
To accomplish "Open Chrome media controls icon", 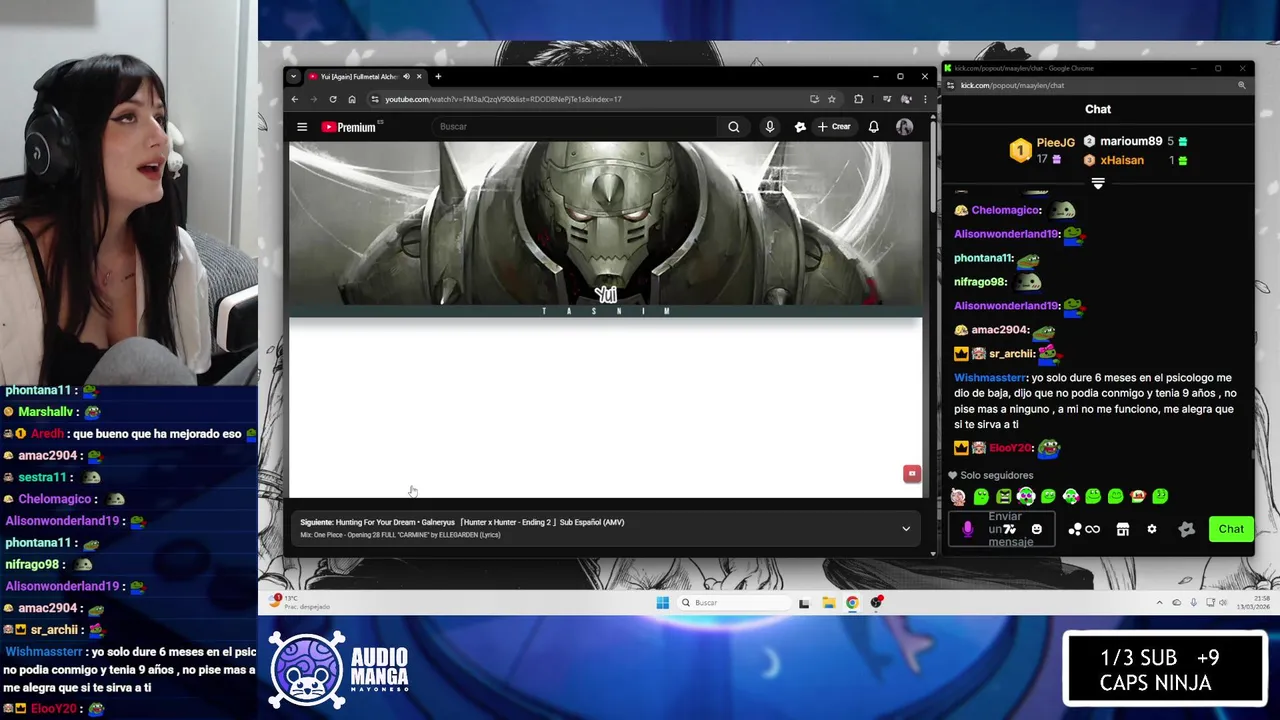I will click(x=887, y=99).
